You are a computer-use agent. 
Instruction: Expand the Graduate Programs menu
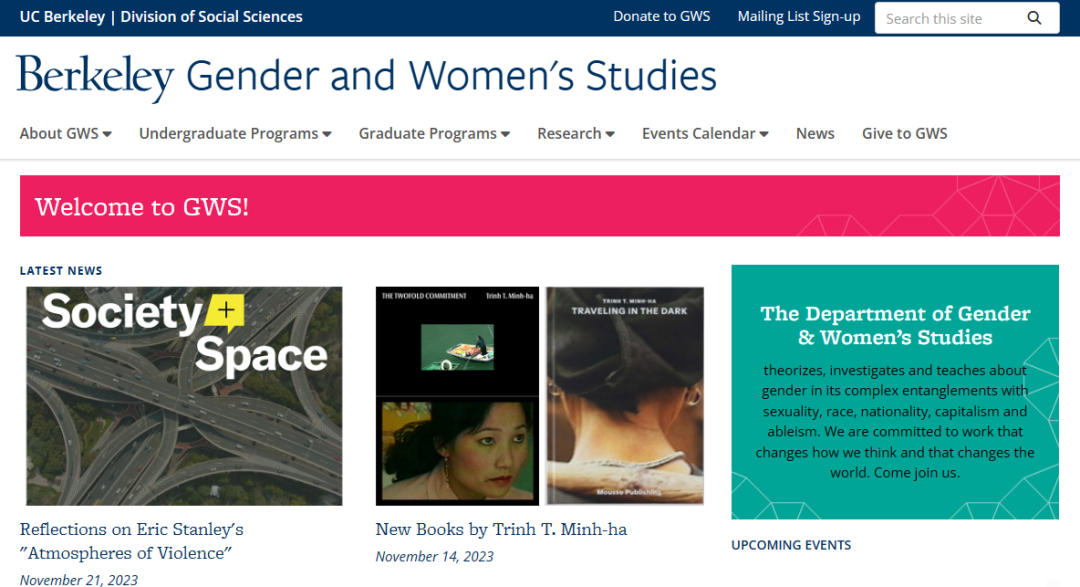point(434,134)
